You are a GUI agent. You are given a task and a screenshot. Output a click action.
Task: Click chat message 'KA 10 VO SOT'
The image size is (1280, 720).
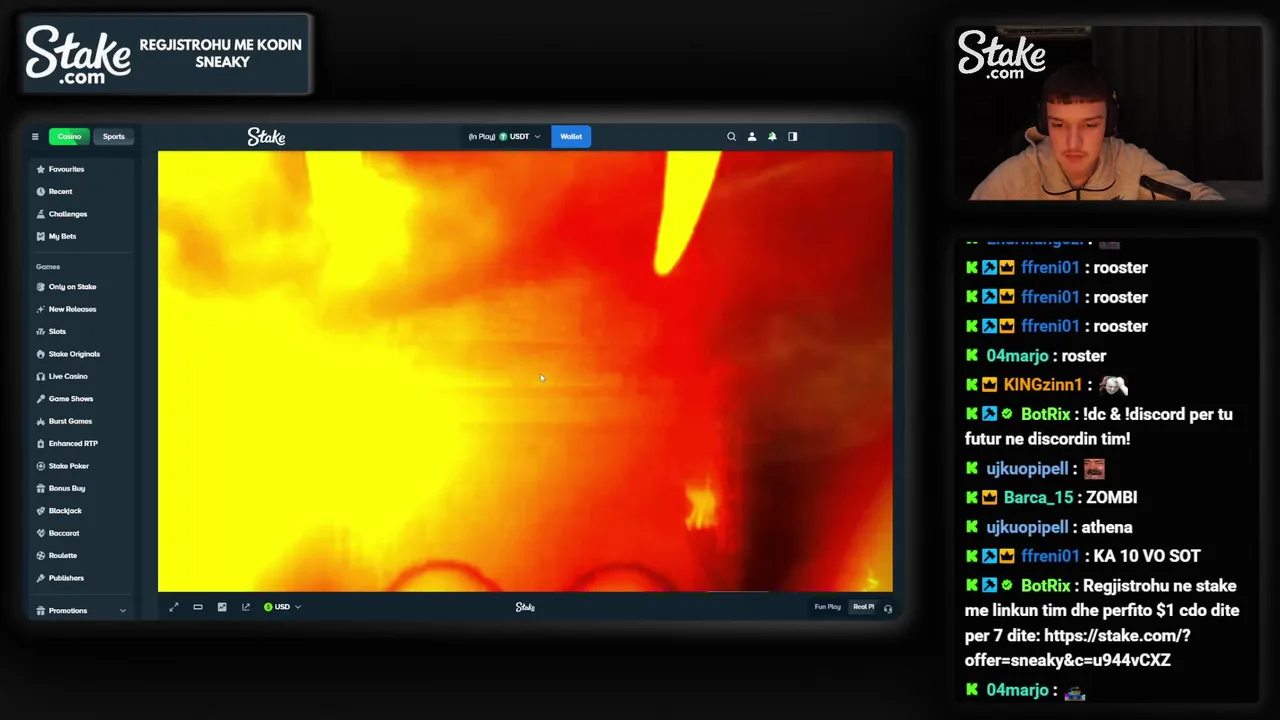(x=1146, y=556)
